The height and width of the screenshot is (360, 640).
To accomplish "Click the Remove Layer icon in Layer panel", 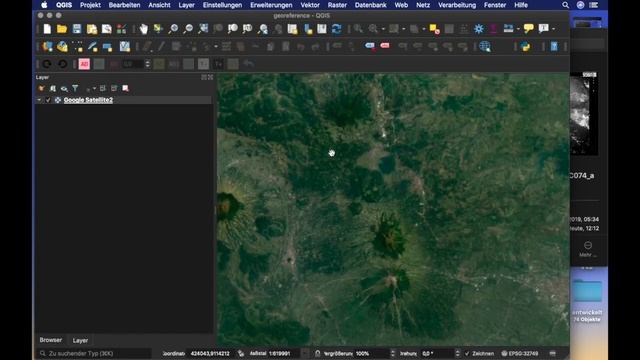I will point(125,88).
